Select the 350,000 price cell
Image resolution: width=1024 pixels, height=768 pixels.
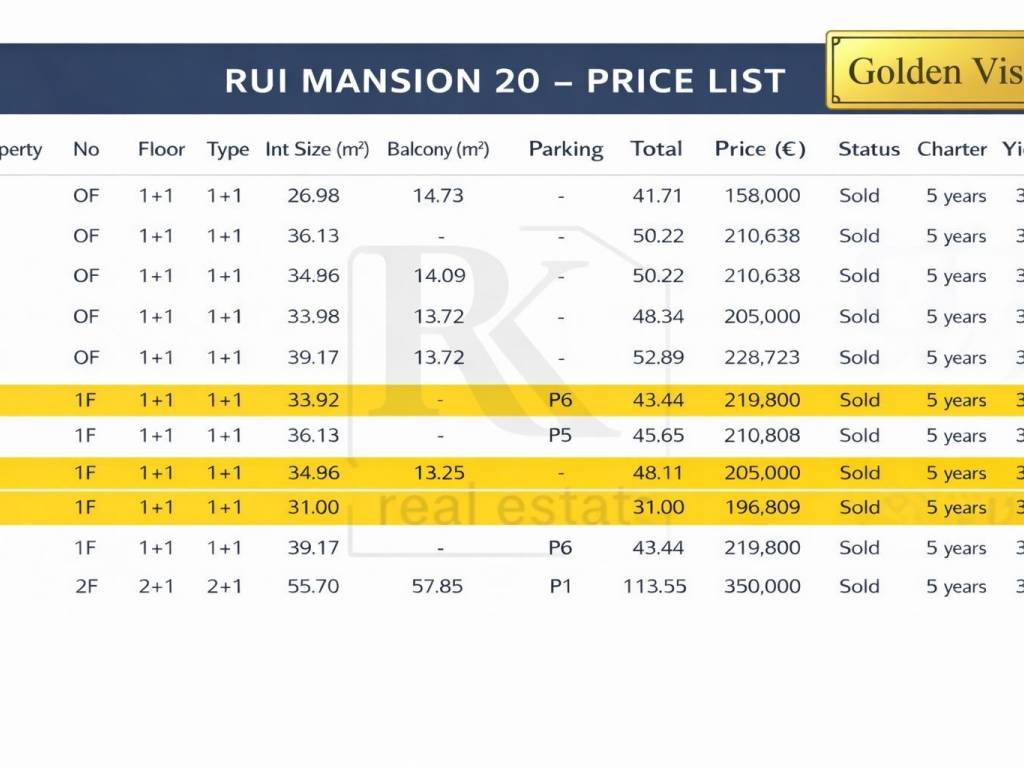pos(762,586)
